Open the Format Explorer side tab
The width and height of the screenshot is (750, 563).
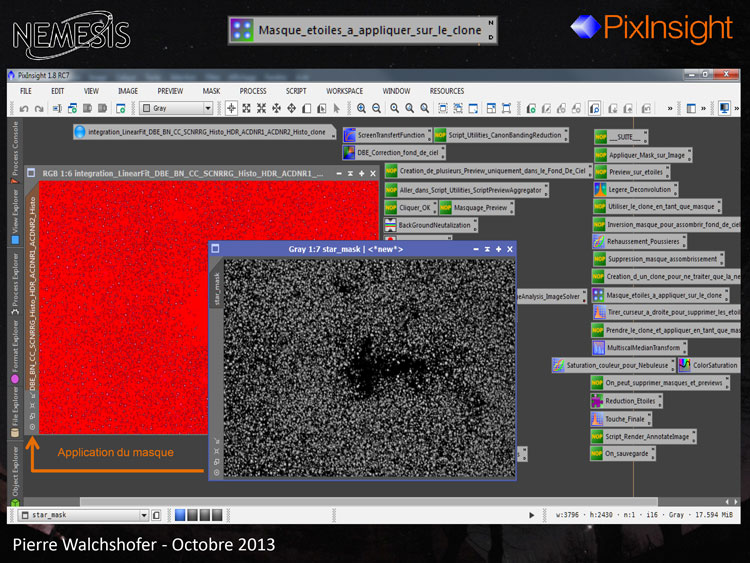15,352
